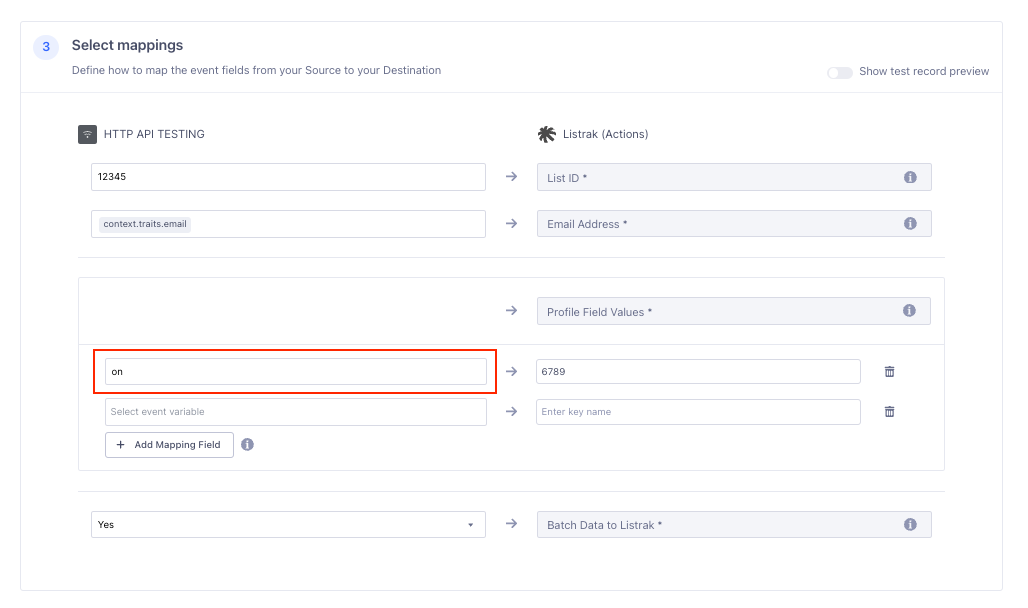Click the Enter key name field
1028x608 pixels.
700,411
